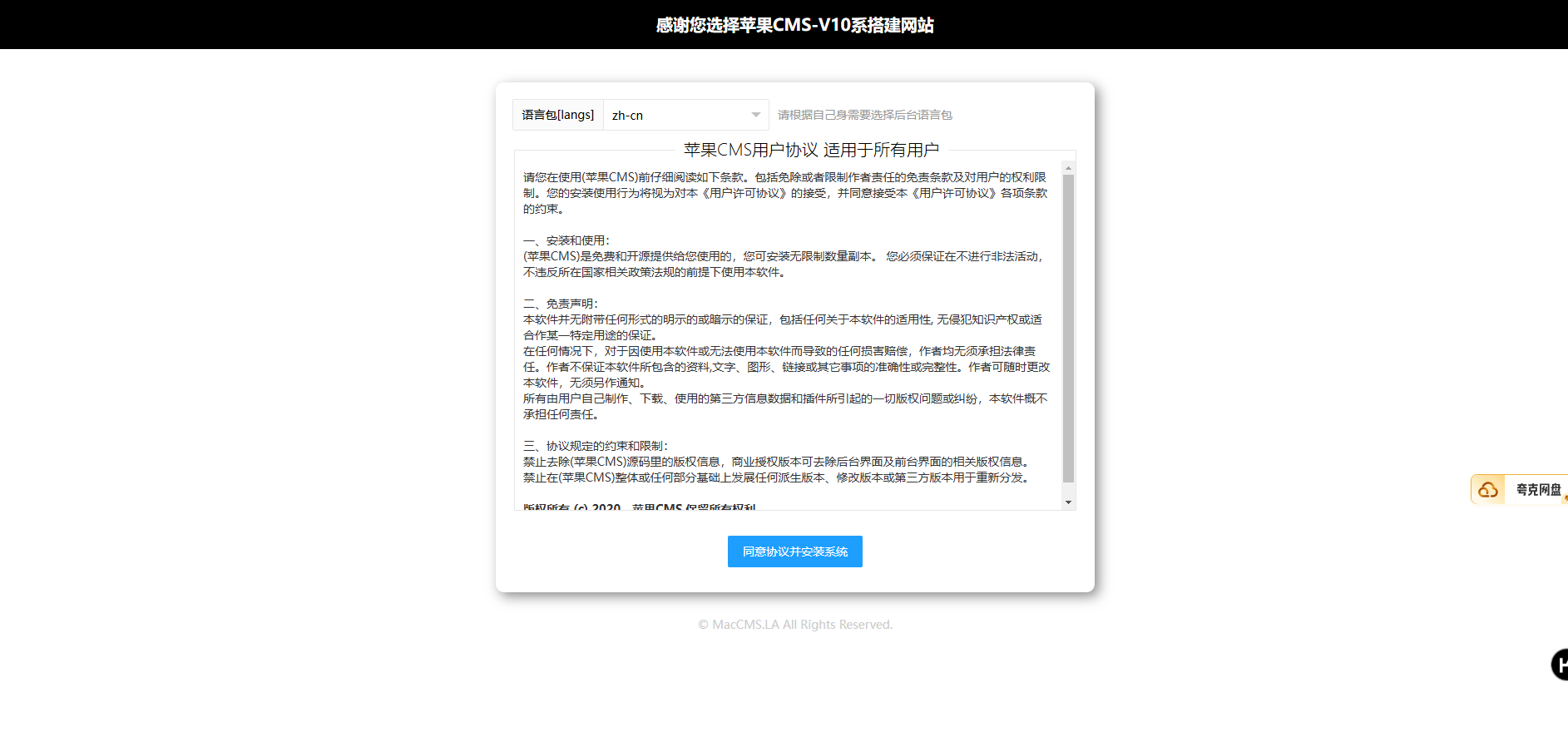Click the section heading 二、免责声明:
This screenshot has width=1568, height=742.
560,304
